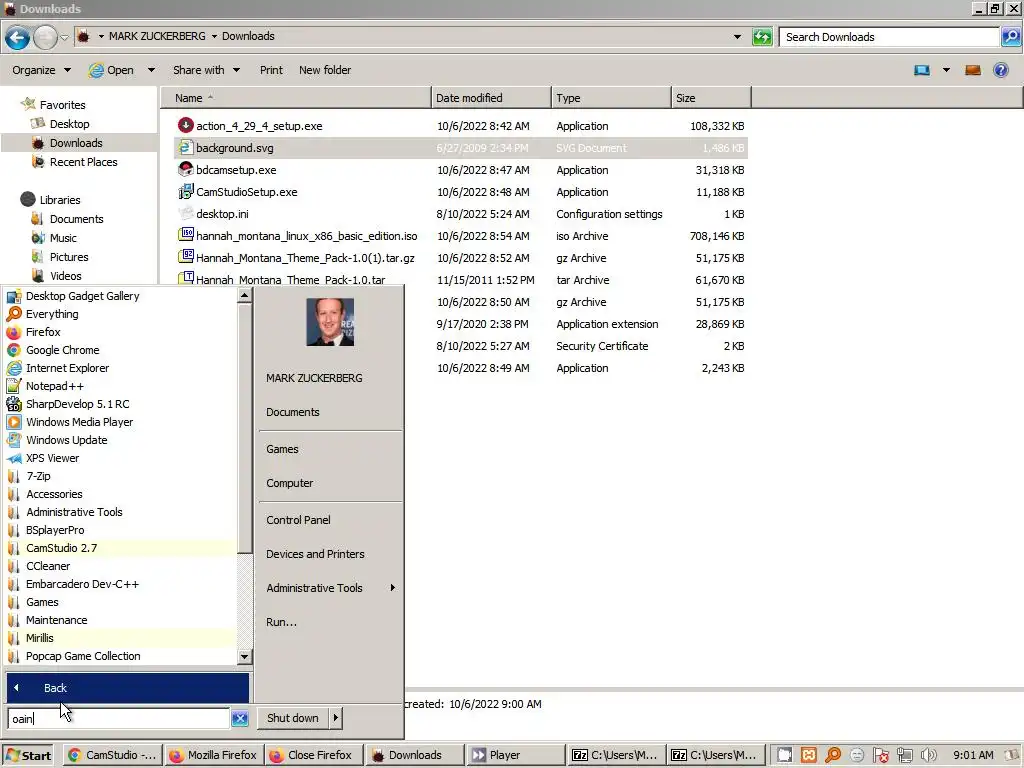The height and width of the screenshot is (768, 1024).
Task: Open XPS Viewer from Start menu
Action: 52,458
